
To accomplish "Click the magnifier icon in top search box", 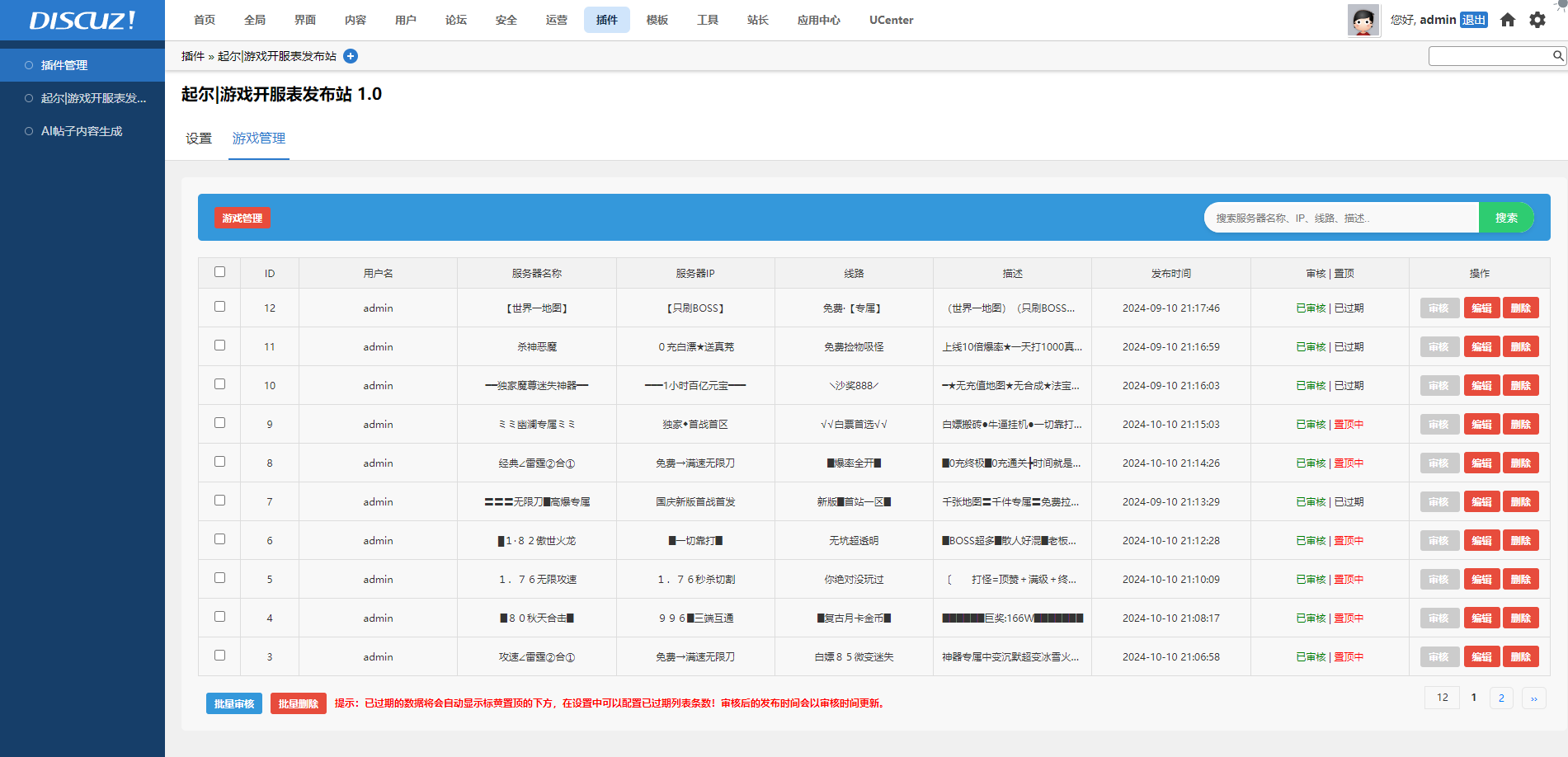I will coord(1558,56).
